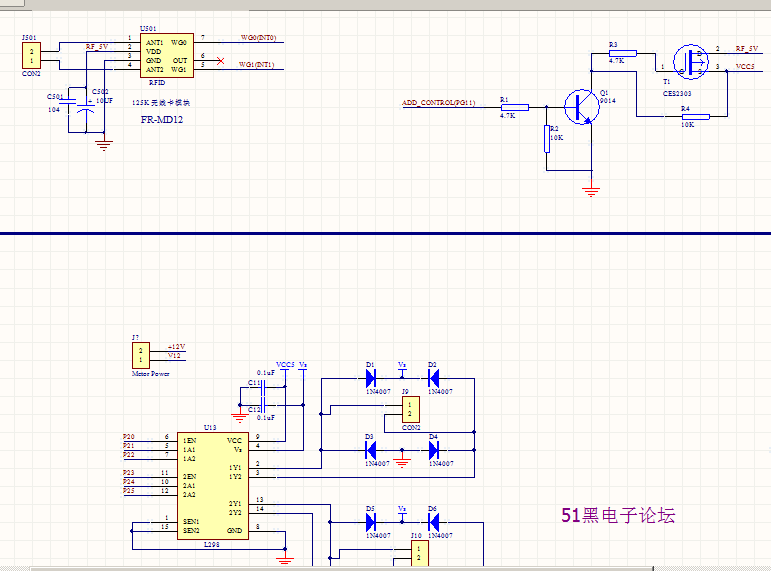Click the V12 net label at J7
771x571 pixels.
point(174,356)
